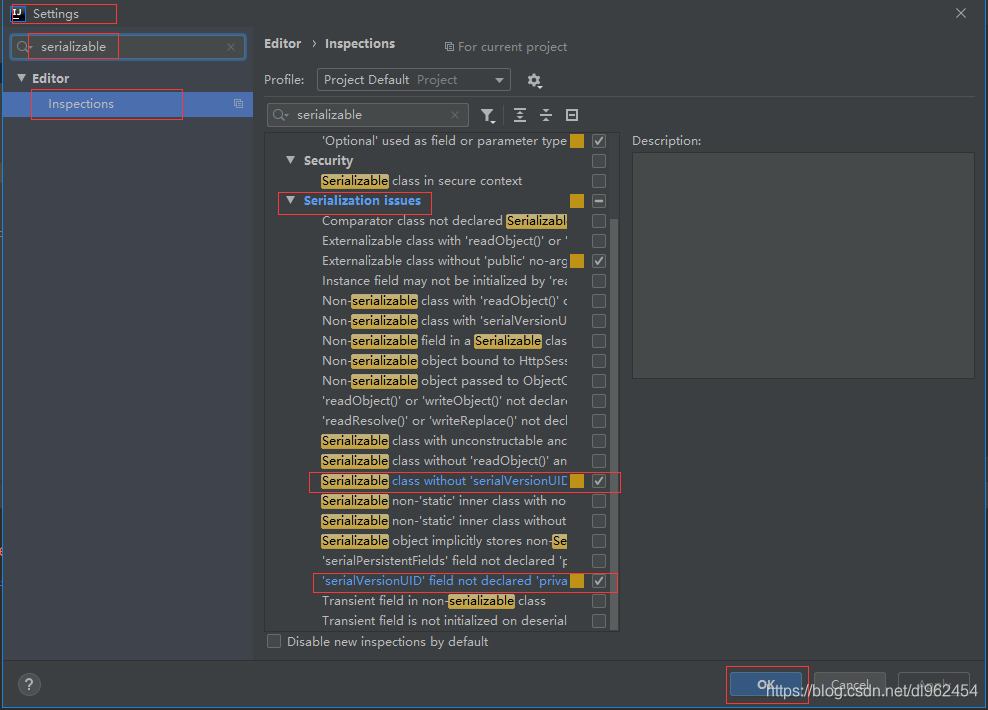Select 'Externalizable class with readObject()' row
Image resolution: width=988 pixels, height=710 pixels.
click(444, 241)
